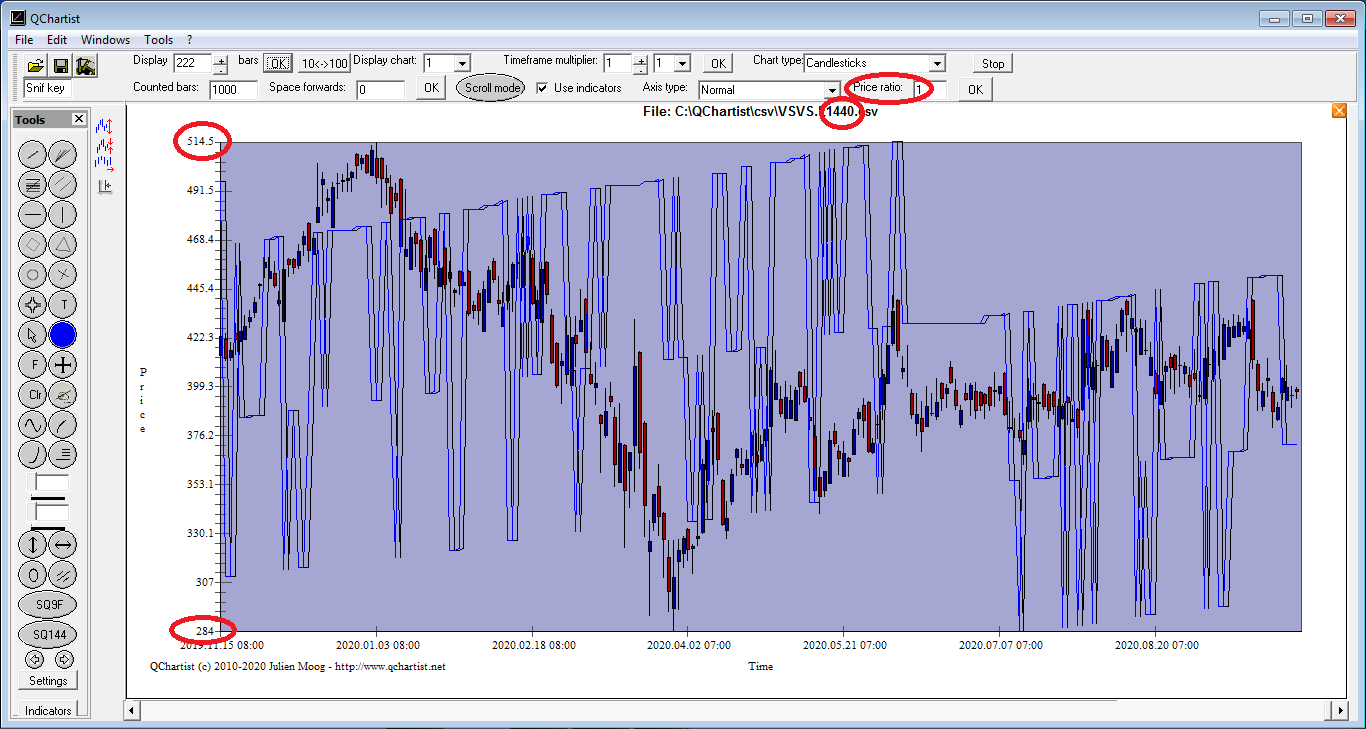1366x729 pixels.
Task: Click the open file folder icon
Action: click(x=35, y=66)
